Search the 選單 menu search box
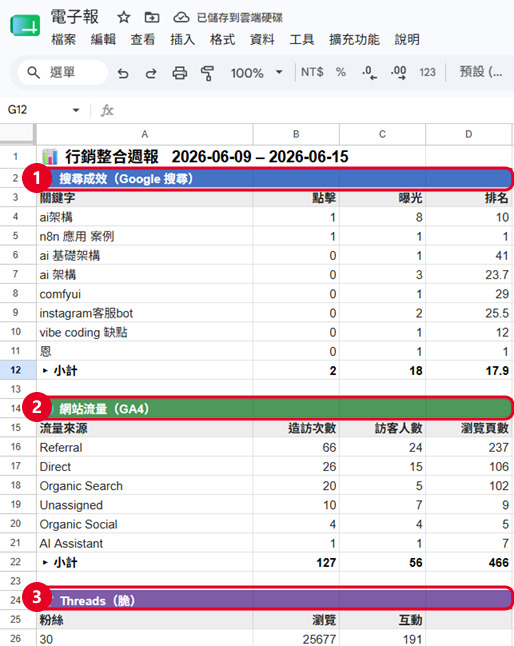Viewport: 514px width, 646px height. 63,73
